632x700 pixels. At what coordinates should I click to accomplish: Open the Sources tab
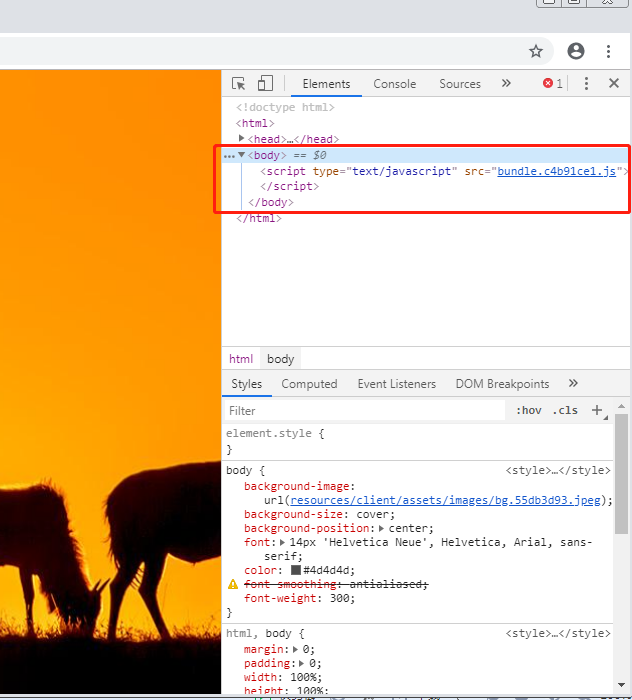pyautogui.click(x=460, y=84)
